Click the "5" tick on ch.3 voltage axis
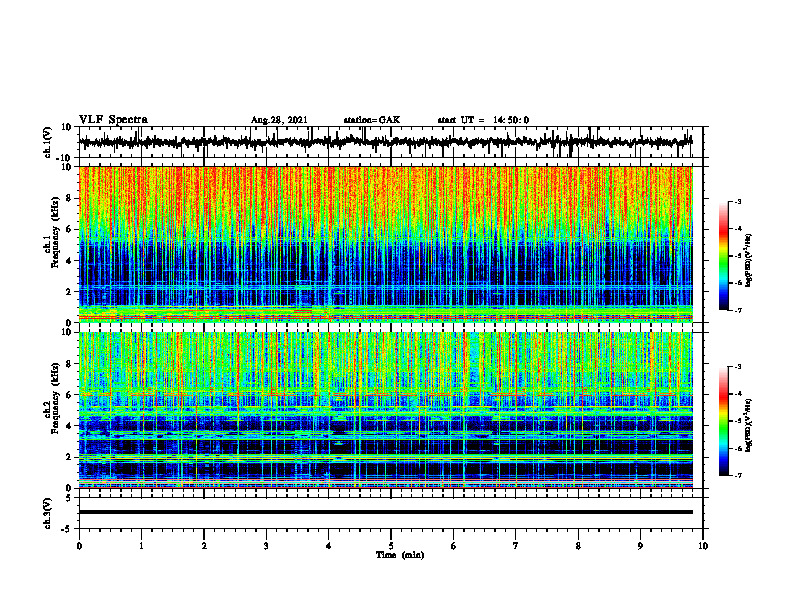The width and height of the screenshot is (792, 612). (69, 497)
